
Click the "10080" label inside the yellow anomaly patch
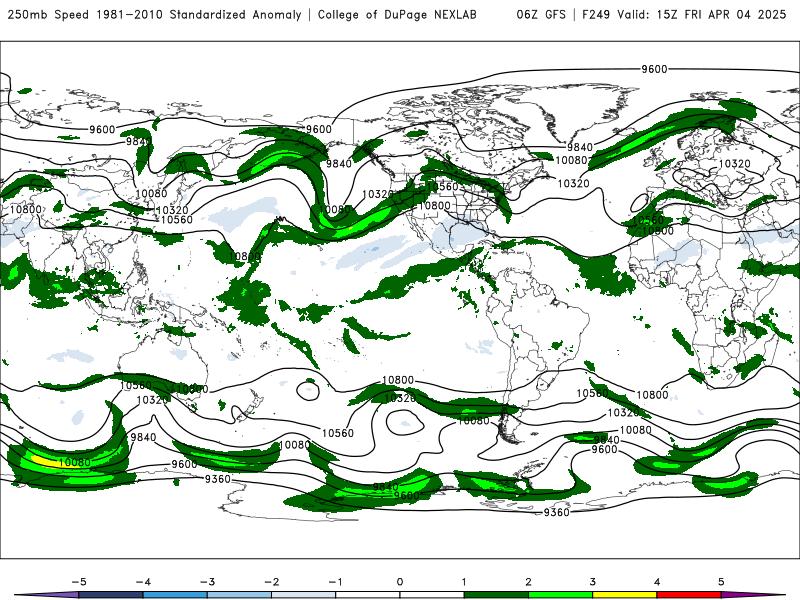pos(74,462)
